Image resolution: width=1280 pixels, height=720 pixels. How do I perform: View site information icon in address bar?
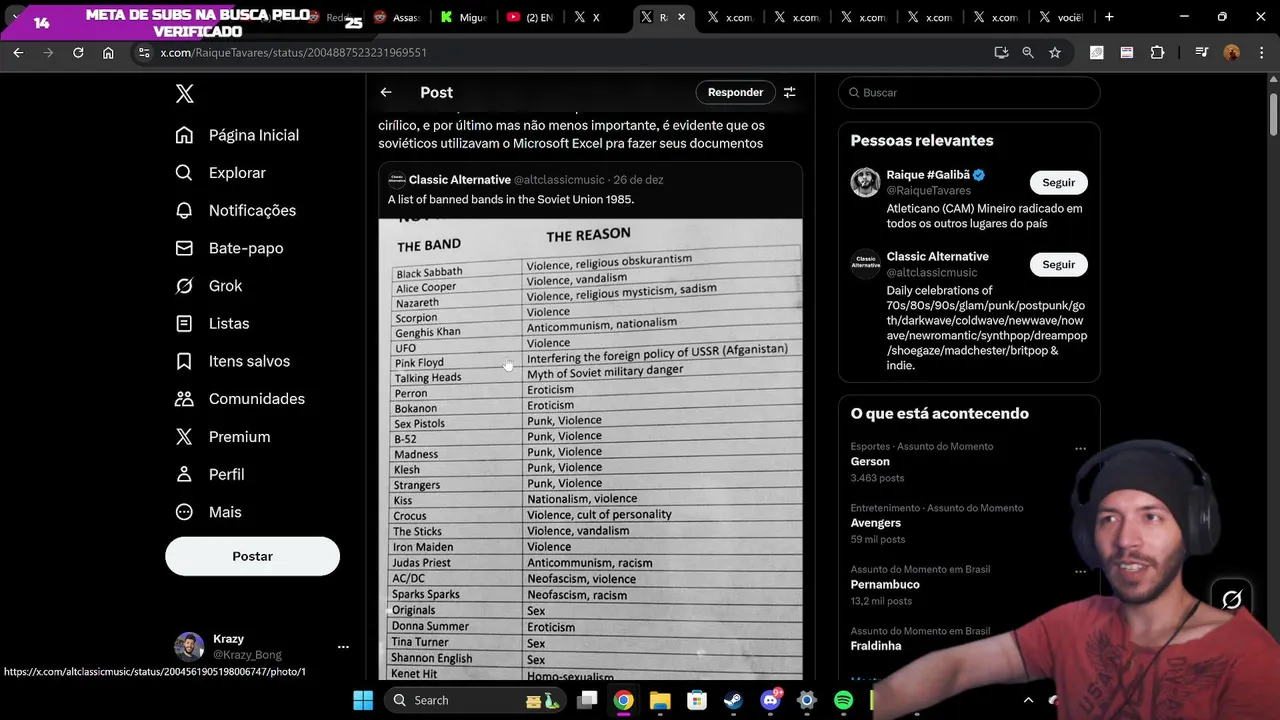pos(143,53)
